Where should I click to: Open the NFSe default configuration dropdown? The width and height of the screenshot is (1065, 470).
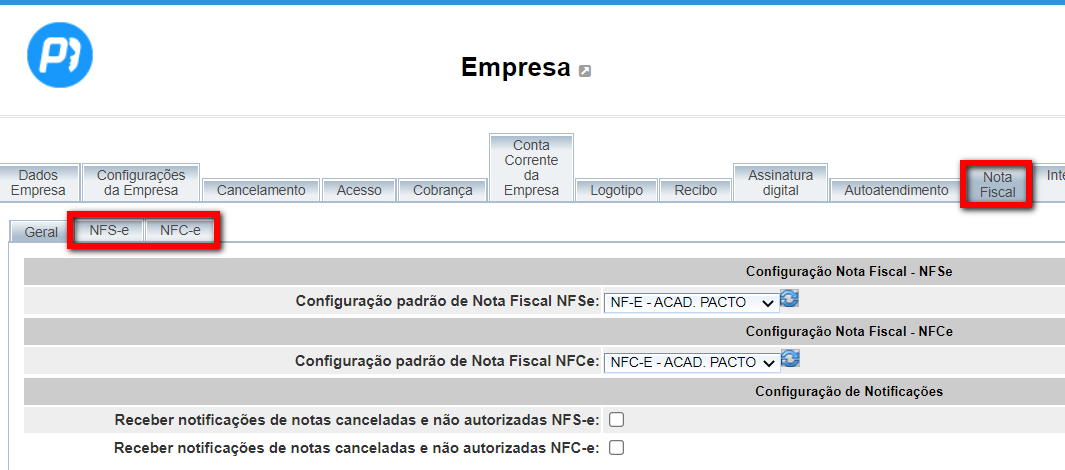pyautogui.click(x=690, y=302)
